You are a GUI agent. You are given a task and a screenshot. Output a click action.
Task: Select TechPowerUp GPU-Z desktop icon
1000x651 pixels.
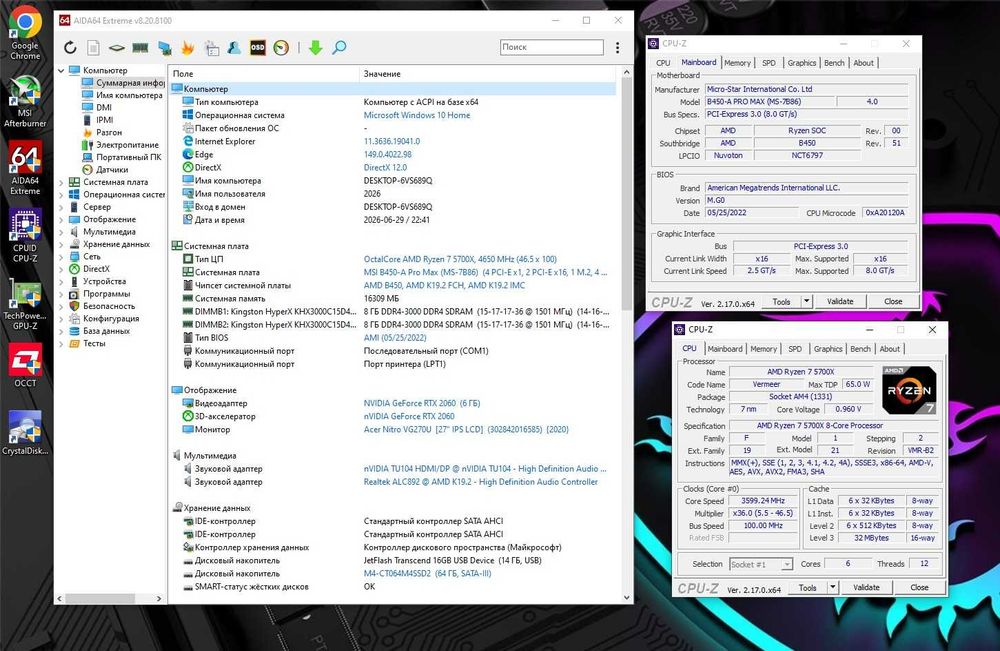[25, 304]
